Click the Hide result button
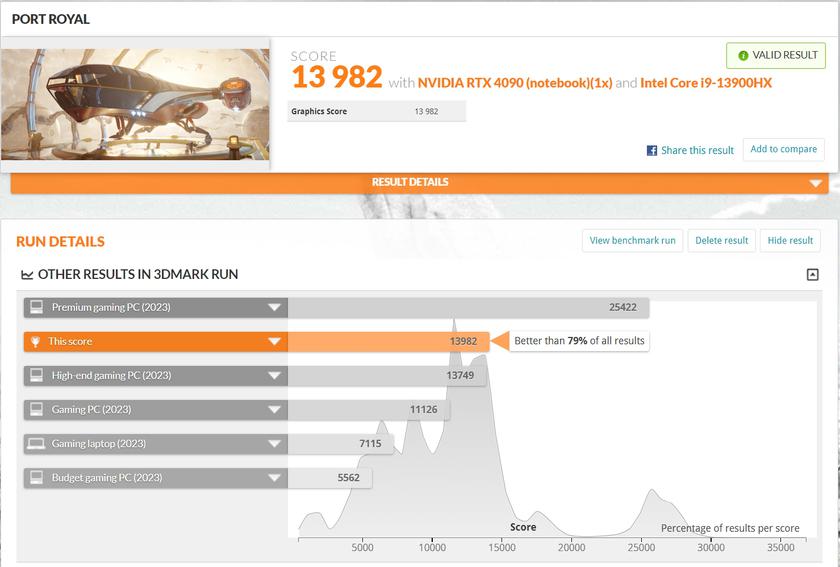Screen dimensions: 840x567 tap(790, 240)
